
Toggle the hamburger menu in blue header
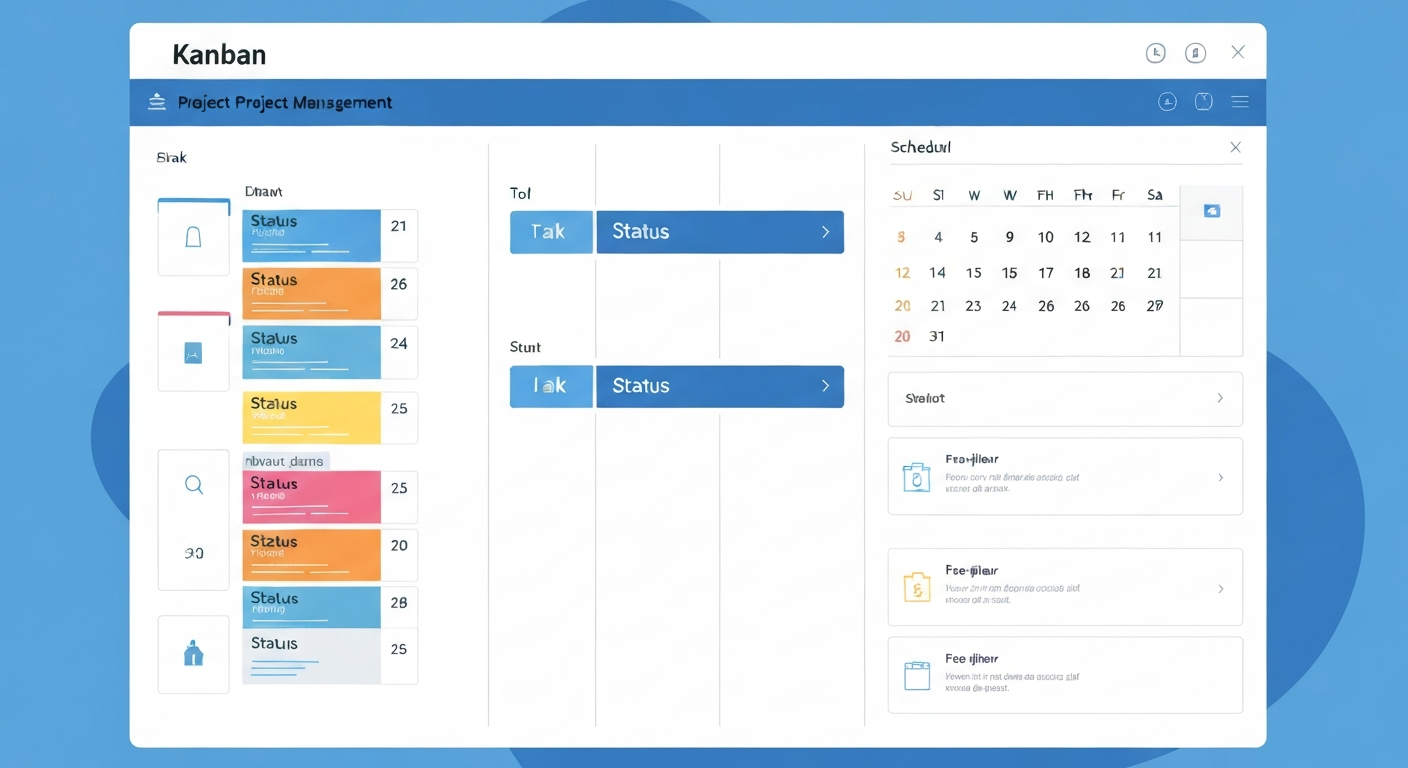click(x=1239, y=101)
